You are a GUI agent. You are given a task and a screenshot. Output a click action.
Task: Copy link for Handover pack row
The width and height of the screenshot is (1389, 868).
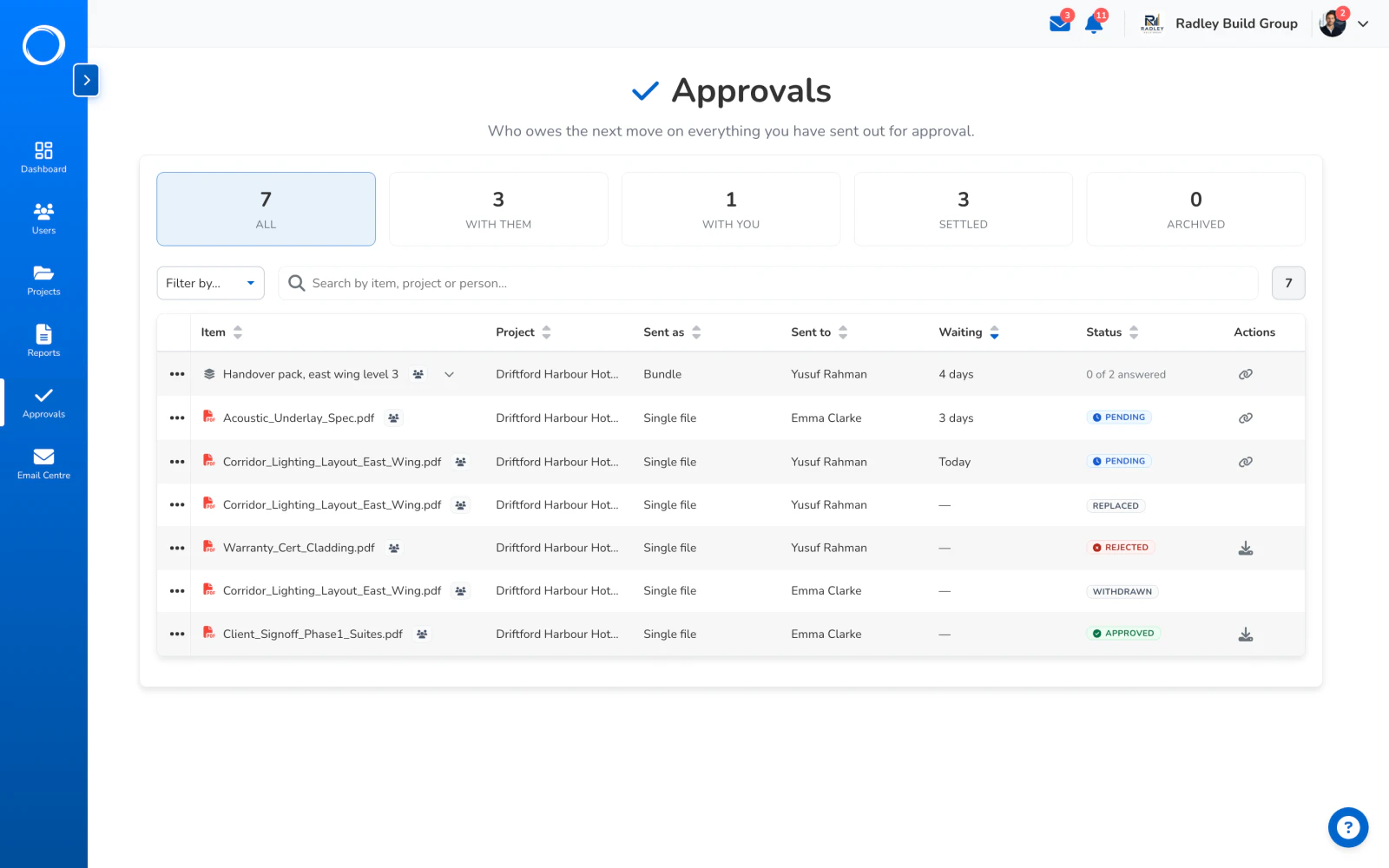click(x=1246, y=374)
